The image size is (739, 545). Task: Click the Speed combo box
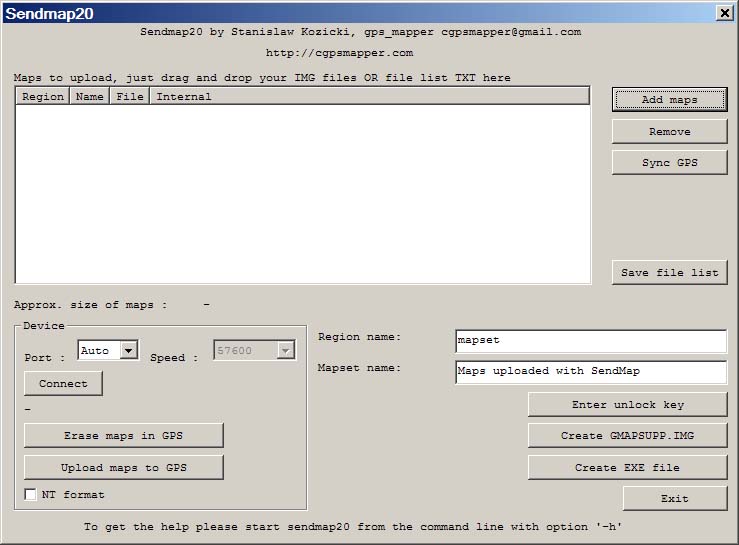pyautogui.click(x=254, y=351)
